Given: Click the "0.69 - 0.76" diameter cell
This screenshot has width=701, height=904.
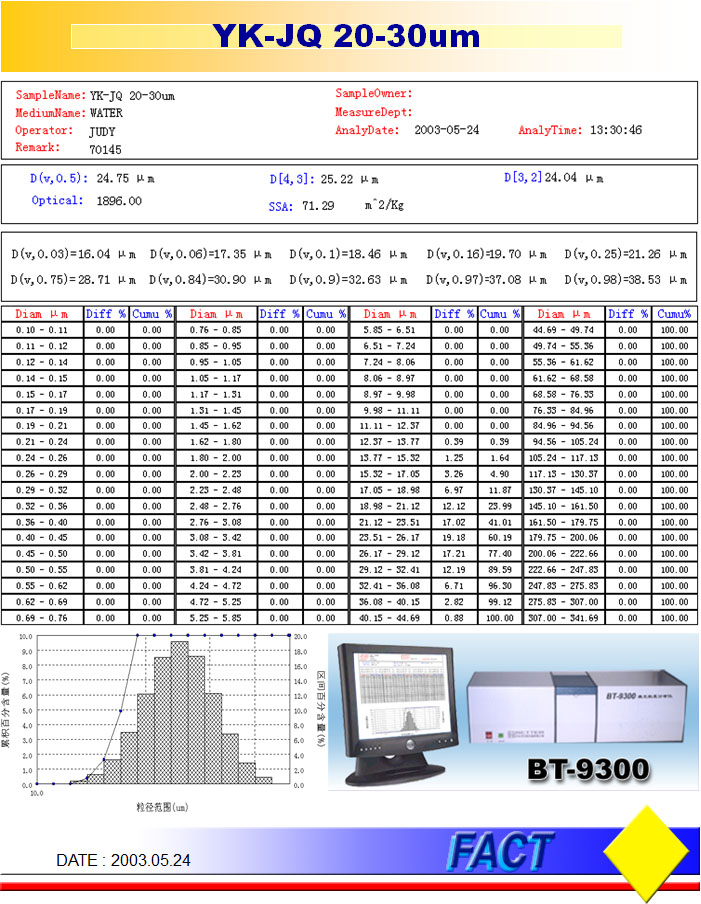Looking at the screenshot, I should tap(42, 618).
